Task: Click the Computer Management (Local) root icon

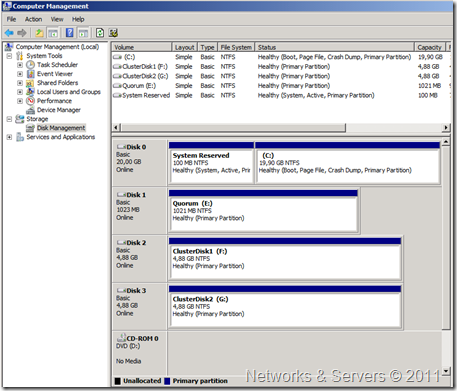Action: [x=9, y=47]
